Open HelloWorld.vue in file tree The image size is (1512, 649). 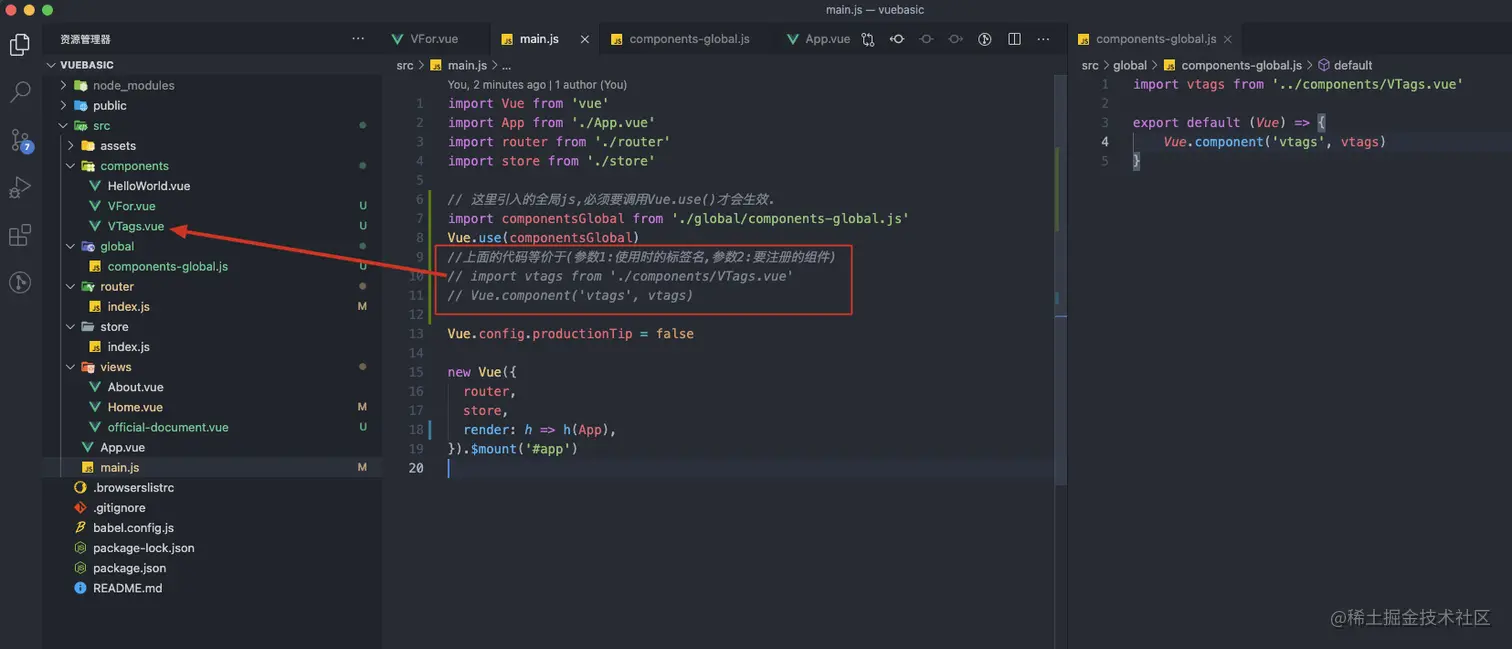click(x=149, y=186)
